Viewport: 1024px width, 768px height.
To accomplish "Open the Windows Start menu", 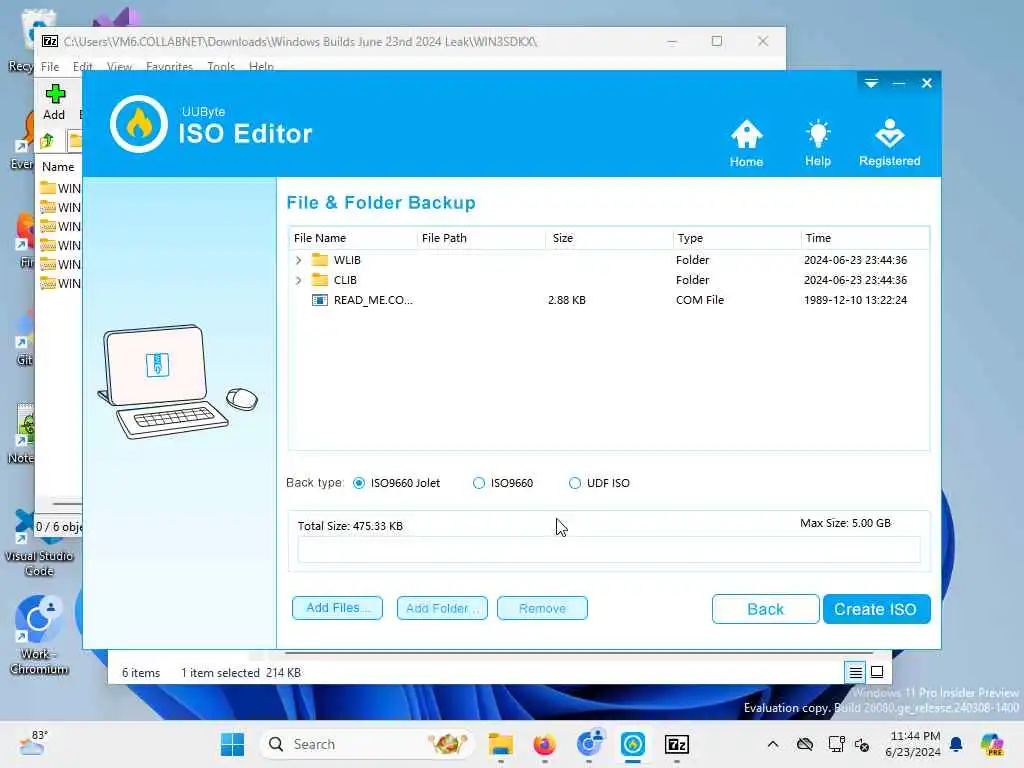I will coord(232,744).
